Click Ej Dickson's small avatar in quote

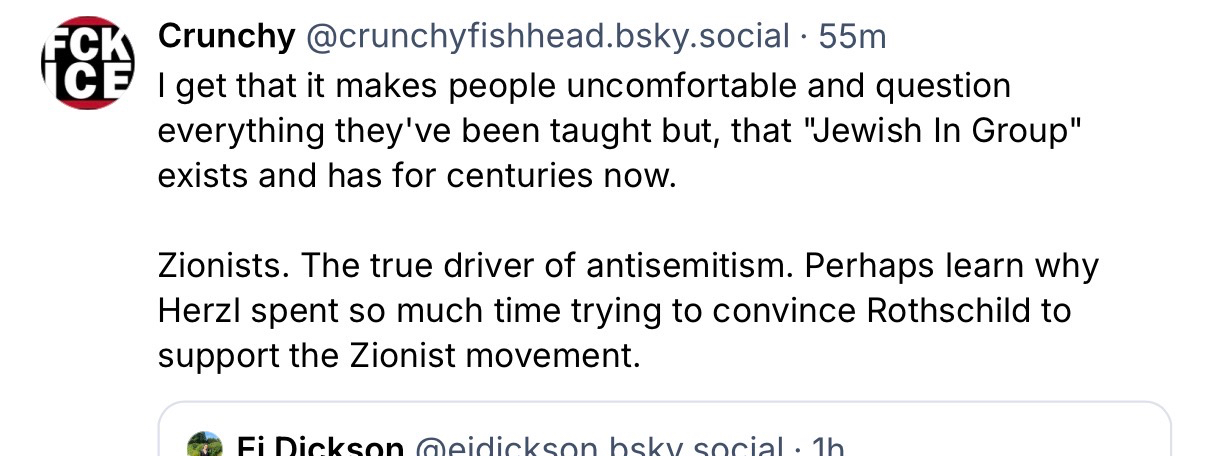point(205,446)
